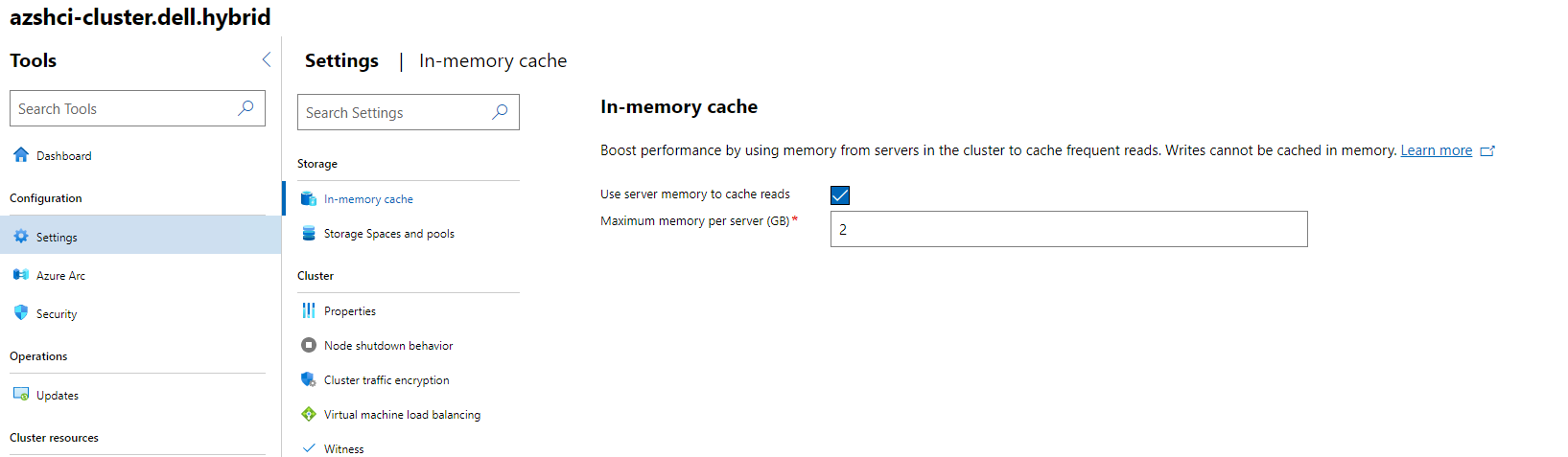Collapse the Tools panel chevron
Viewport: 1568px width, 457px height.
click(267, 60)
